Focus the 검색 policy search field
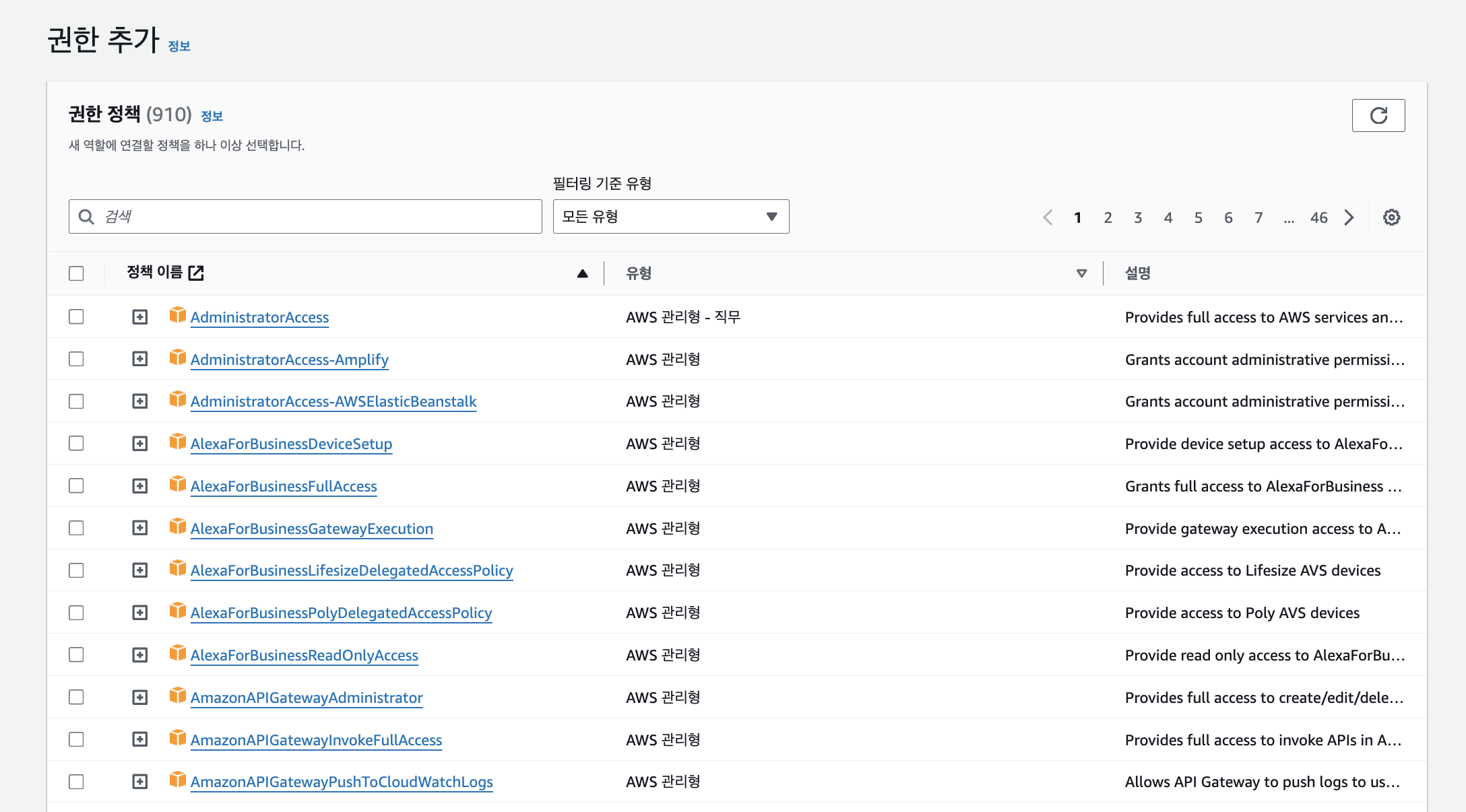1466x812 pixels. 305,217
